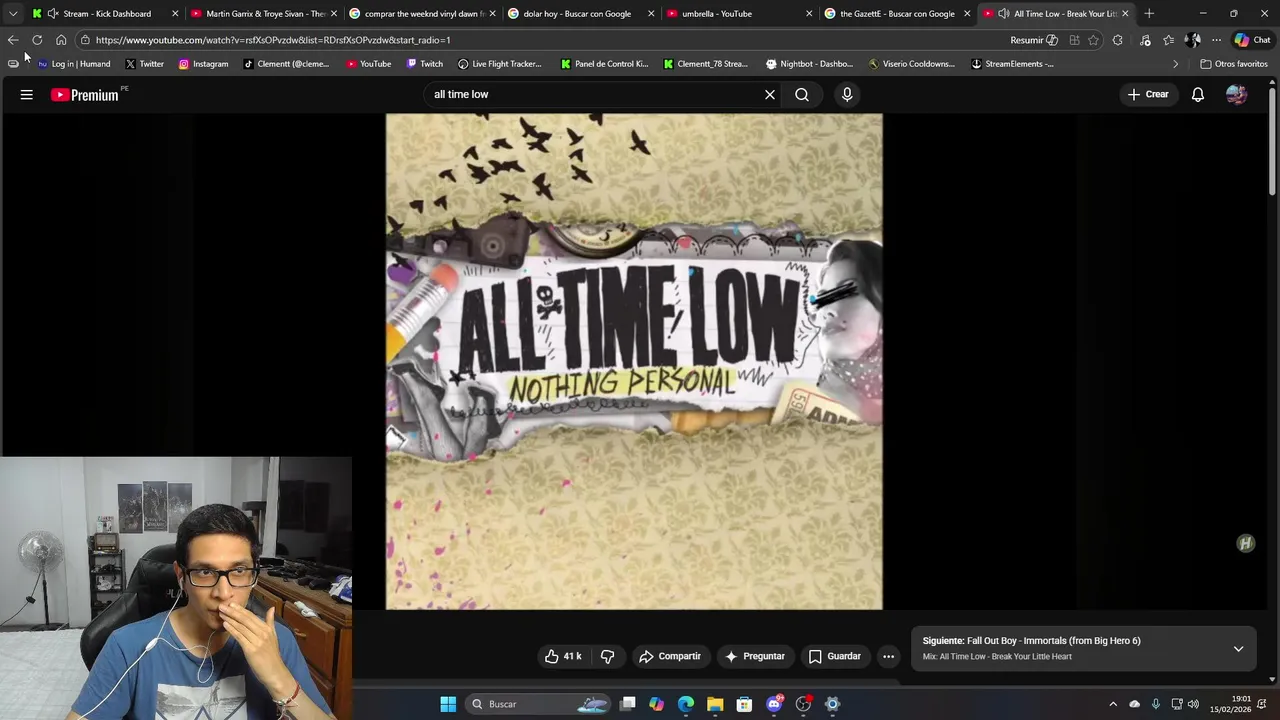
Task: Open Copilot from the taskbar
Action: pos(656,704)
